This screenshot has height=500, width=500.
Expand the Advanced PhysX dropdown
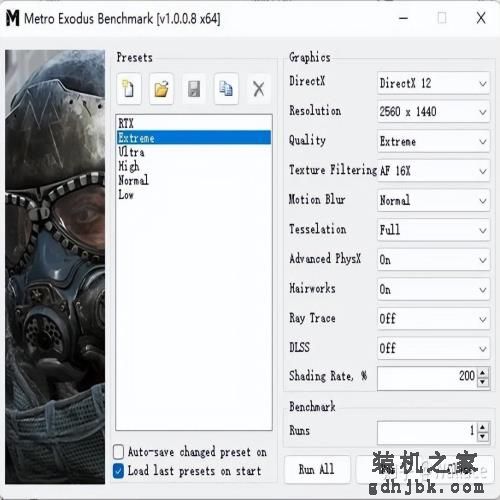433,260
